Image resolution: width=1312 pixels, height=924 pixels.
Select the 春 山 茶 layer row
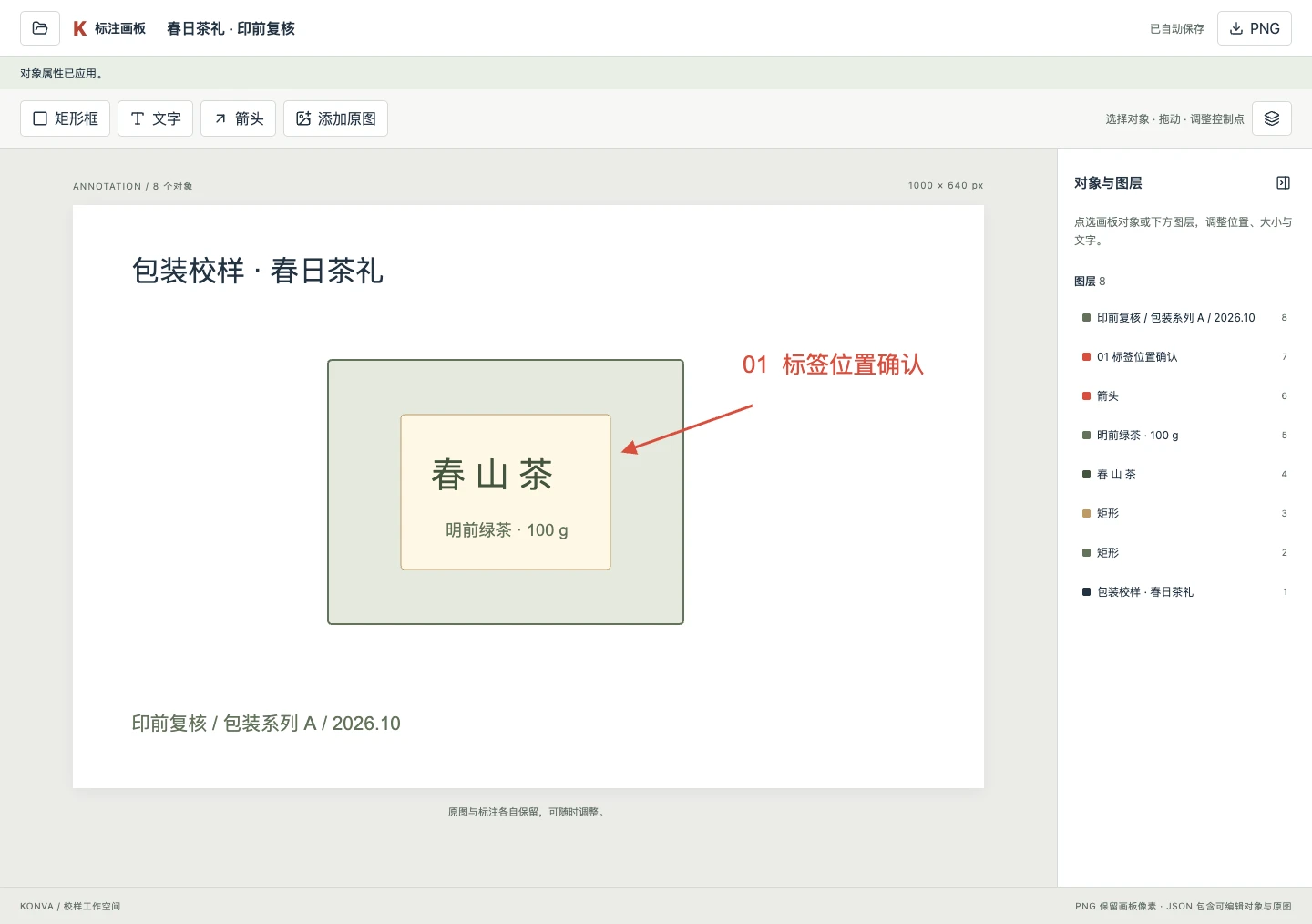click(x=1184, y=475)
